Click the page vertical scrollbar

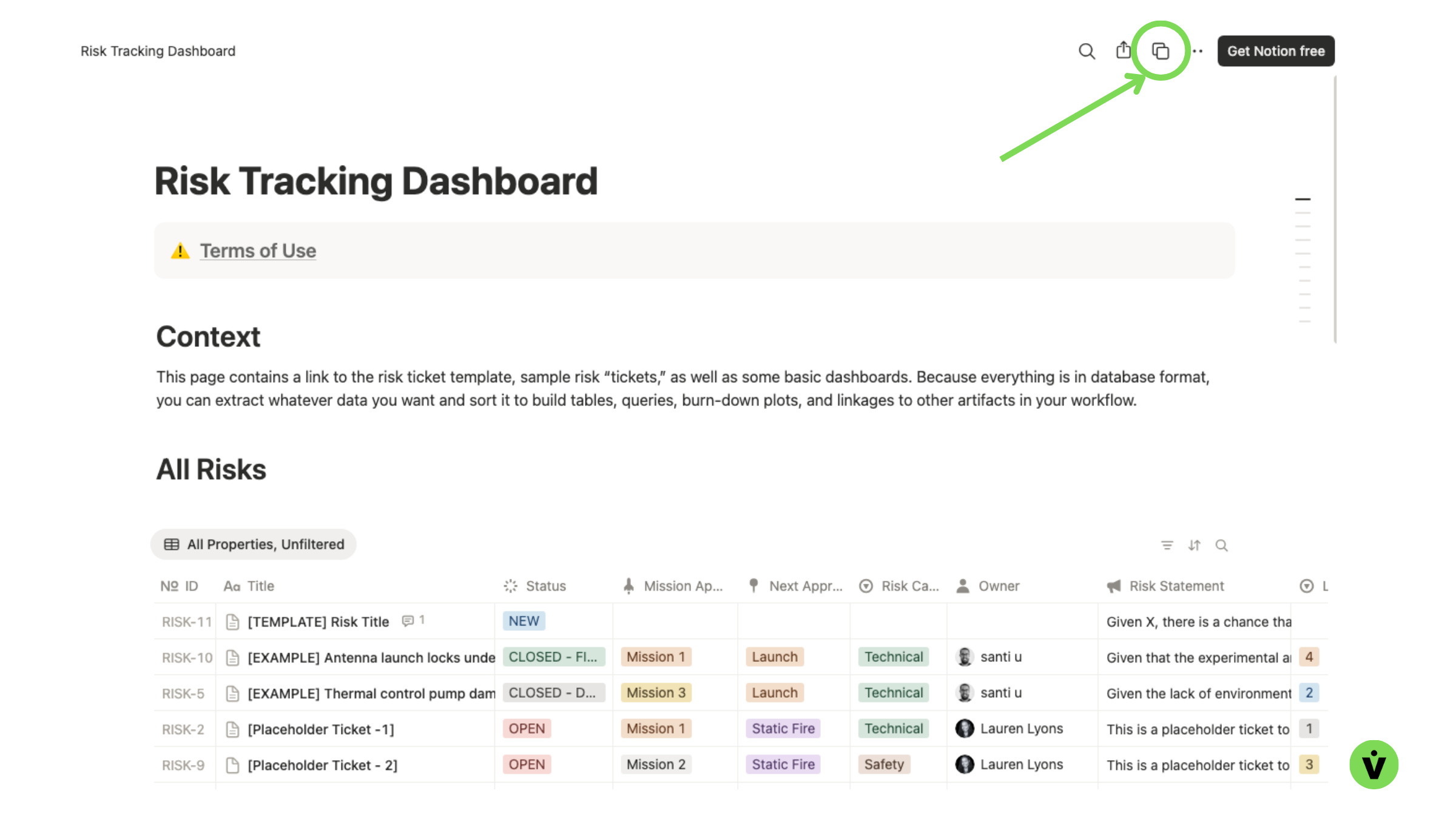coord(1335,209)
